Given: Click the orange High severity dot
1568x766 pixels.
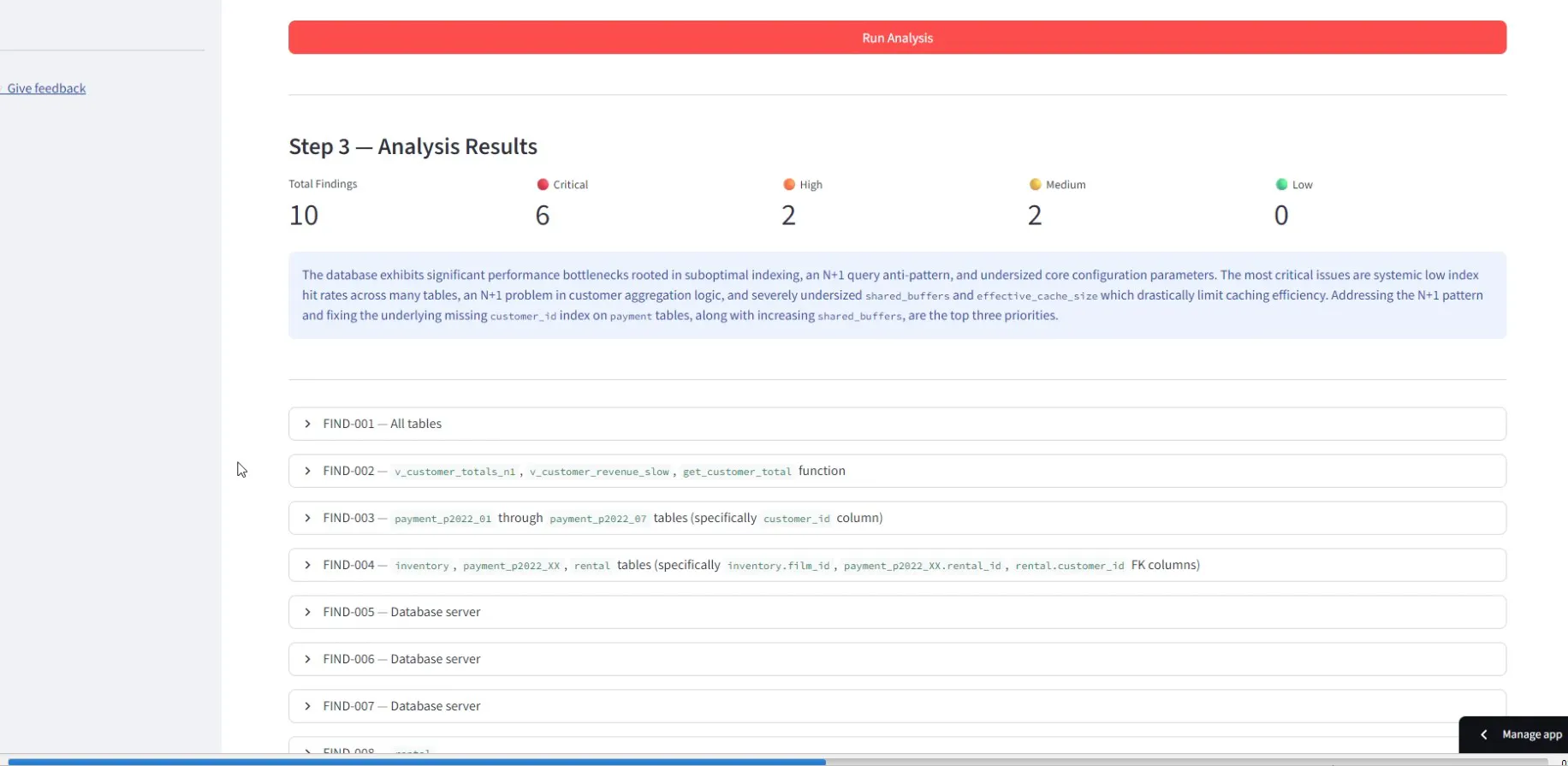Looking at the screenshot, I should coord(789,184).
